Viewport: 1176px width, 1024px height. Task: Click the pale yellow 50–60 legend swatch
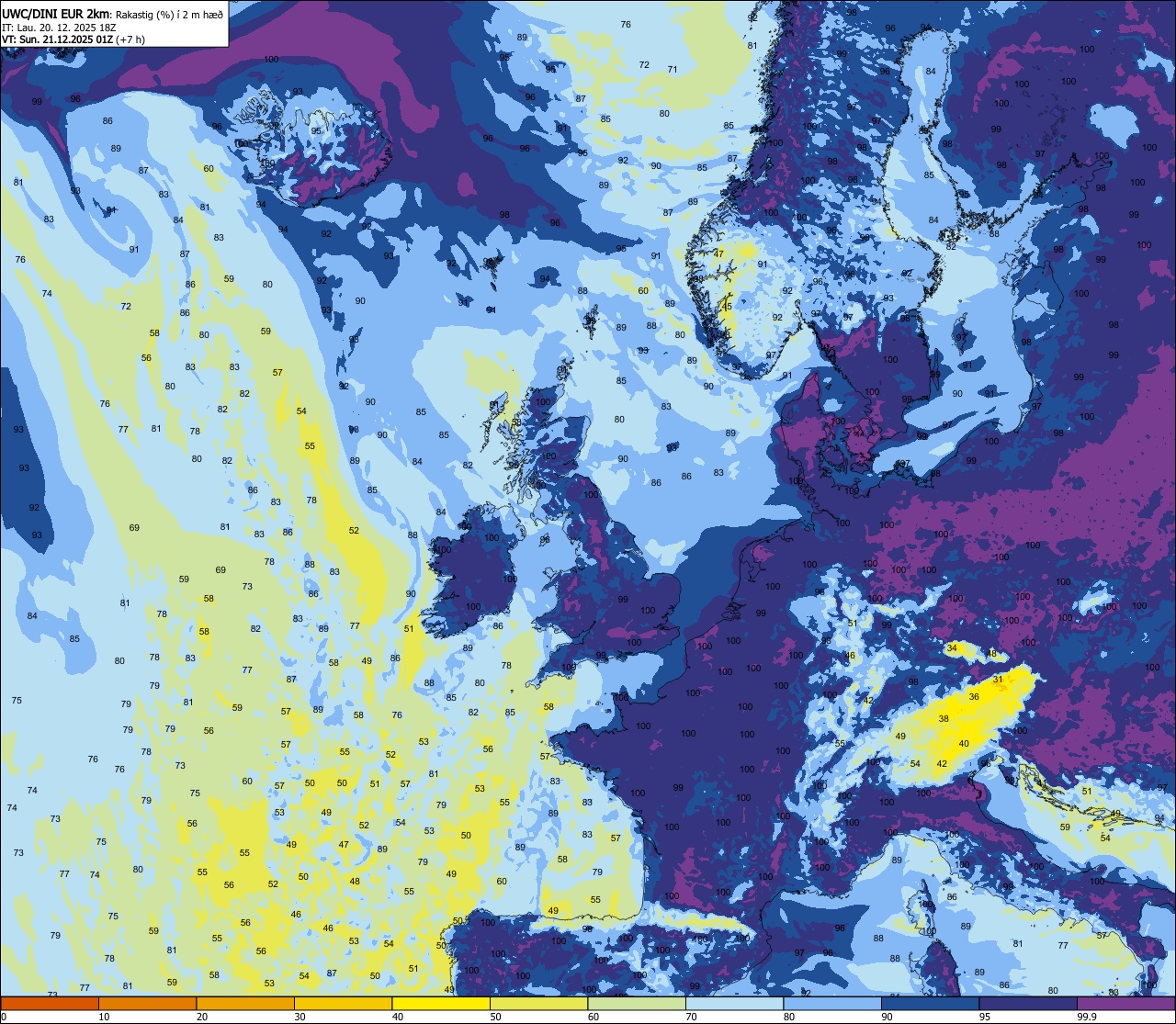pyautogui.click(x=539, y=1003)
